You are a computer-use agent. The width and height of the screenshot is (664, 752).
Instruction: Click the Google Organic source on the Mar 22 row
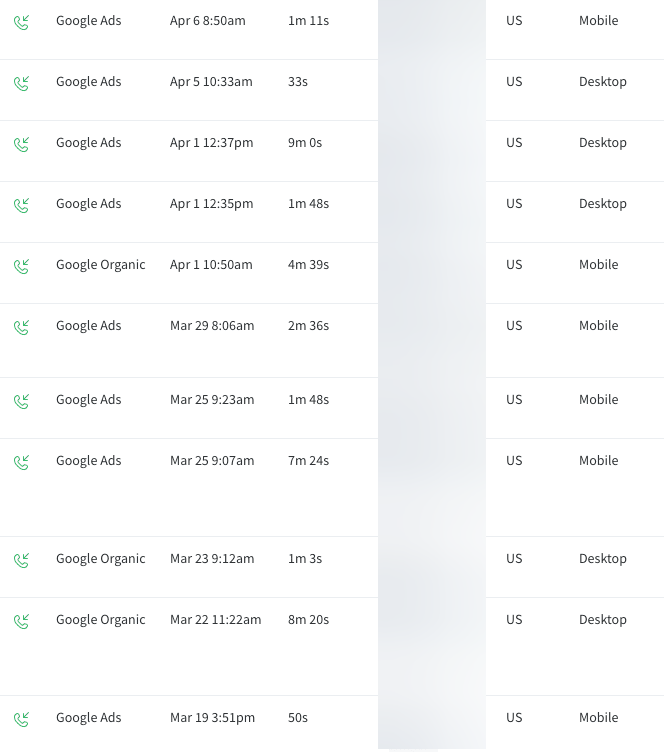point(100,620)
